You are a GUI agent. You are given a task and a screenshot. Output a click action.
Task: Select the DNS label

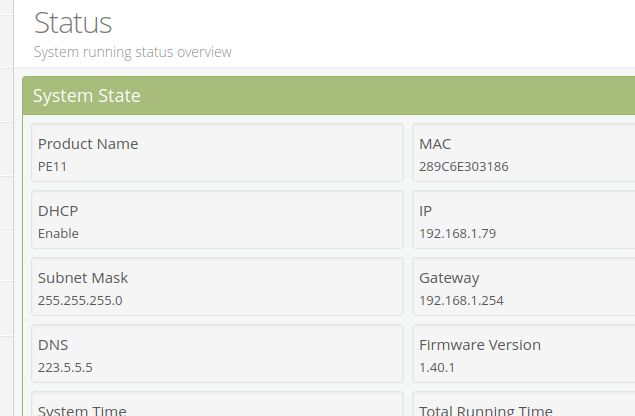(x=53, y=345)
